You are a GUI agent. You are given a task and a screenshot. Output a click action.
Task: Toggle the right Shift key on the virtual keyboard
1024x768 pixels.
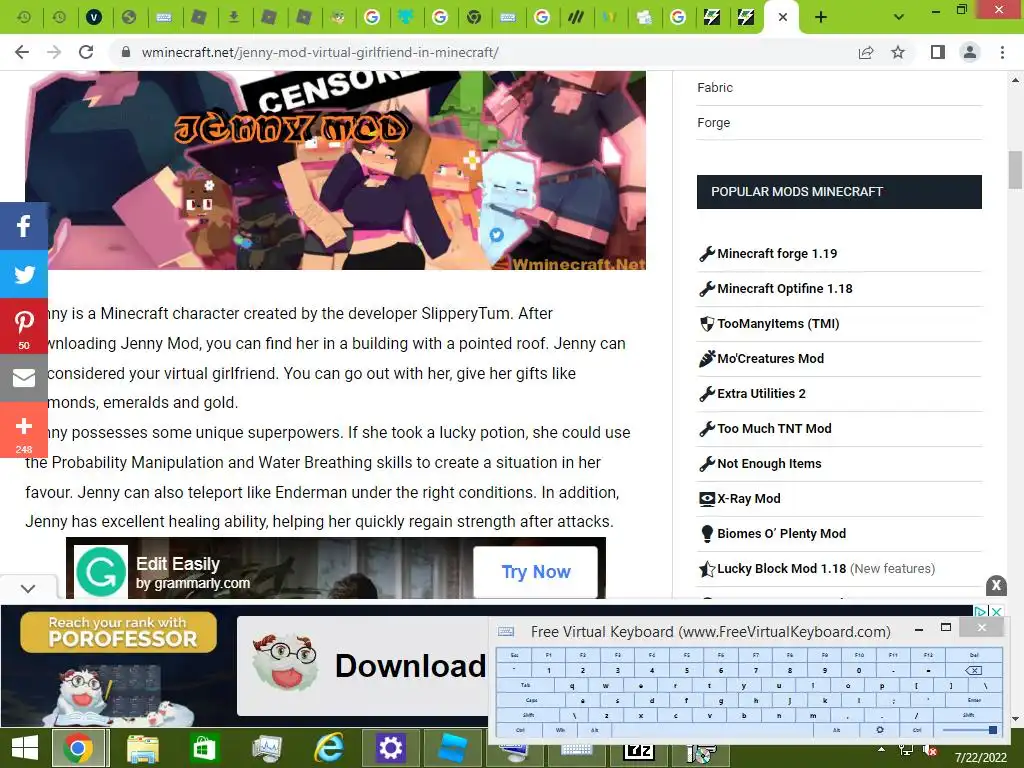[x=968, y=715]
